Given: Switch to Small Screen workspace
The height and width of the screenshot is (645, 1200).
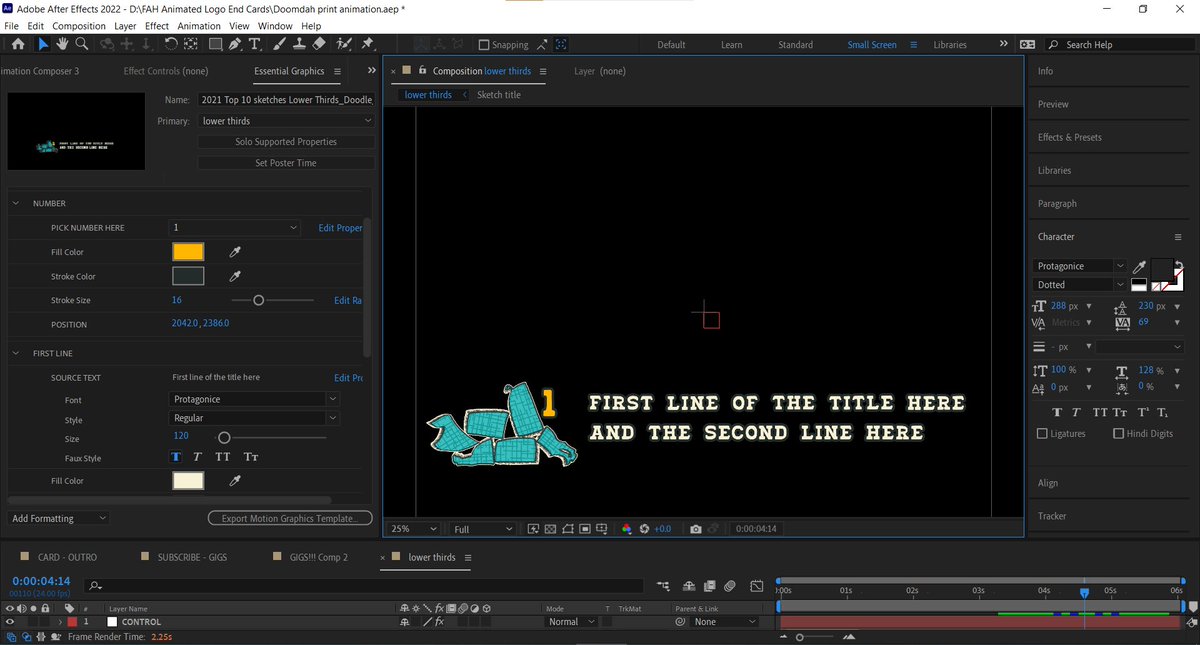Looking at the screenshot, I should (872, 45).
